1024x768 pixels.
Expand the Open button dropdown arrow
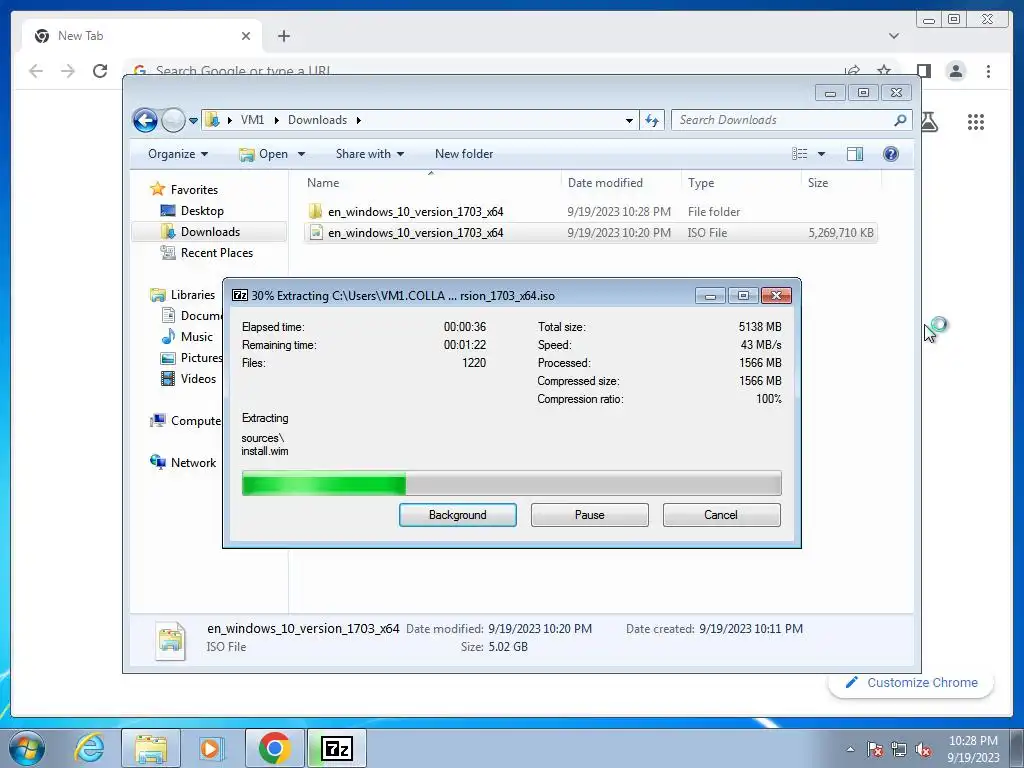301,154
